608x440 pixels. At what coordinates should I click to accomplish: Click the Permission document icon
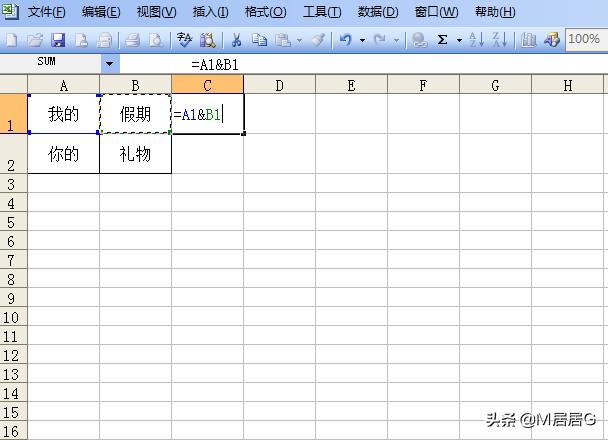tap(81, 40)
